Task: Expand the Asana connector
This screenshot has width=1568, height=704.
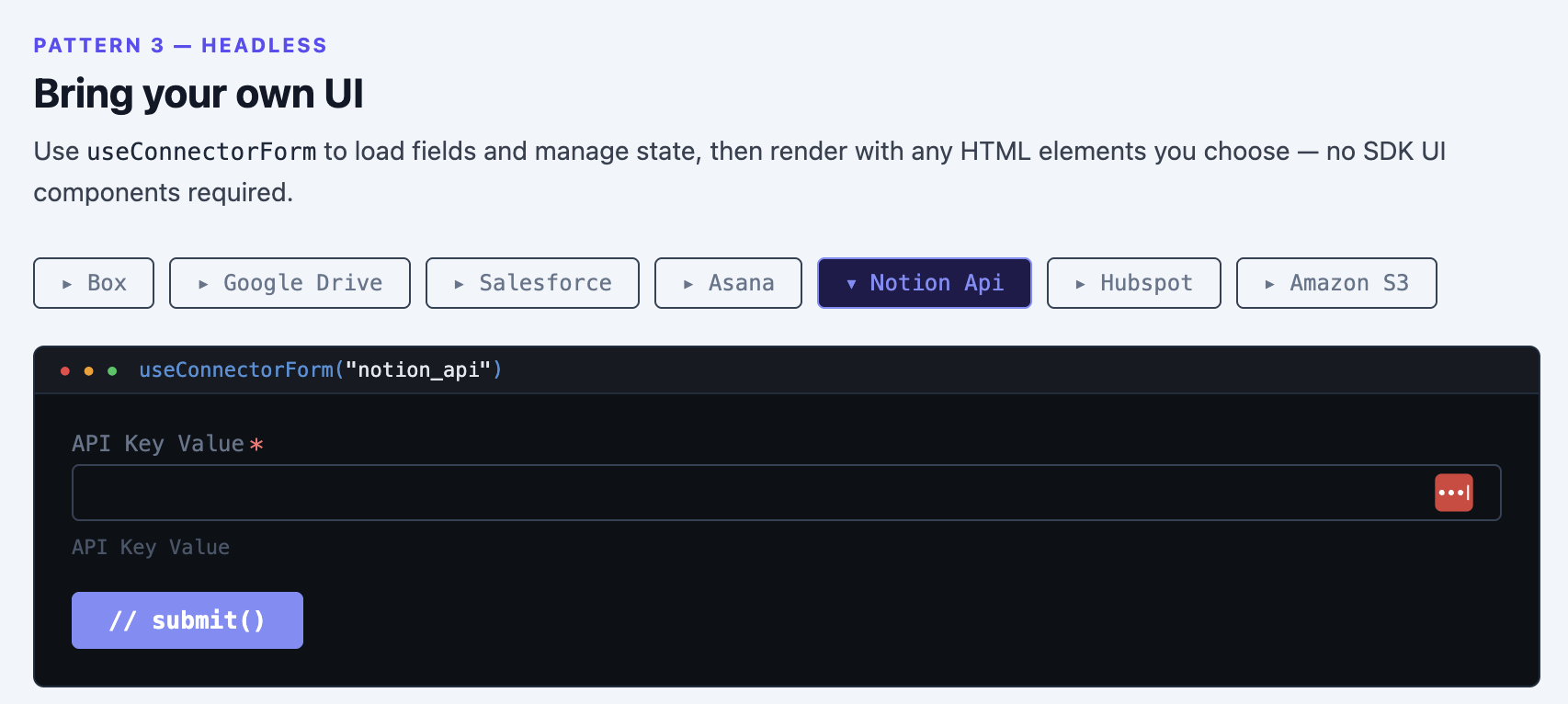Action: 728,283
